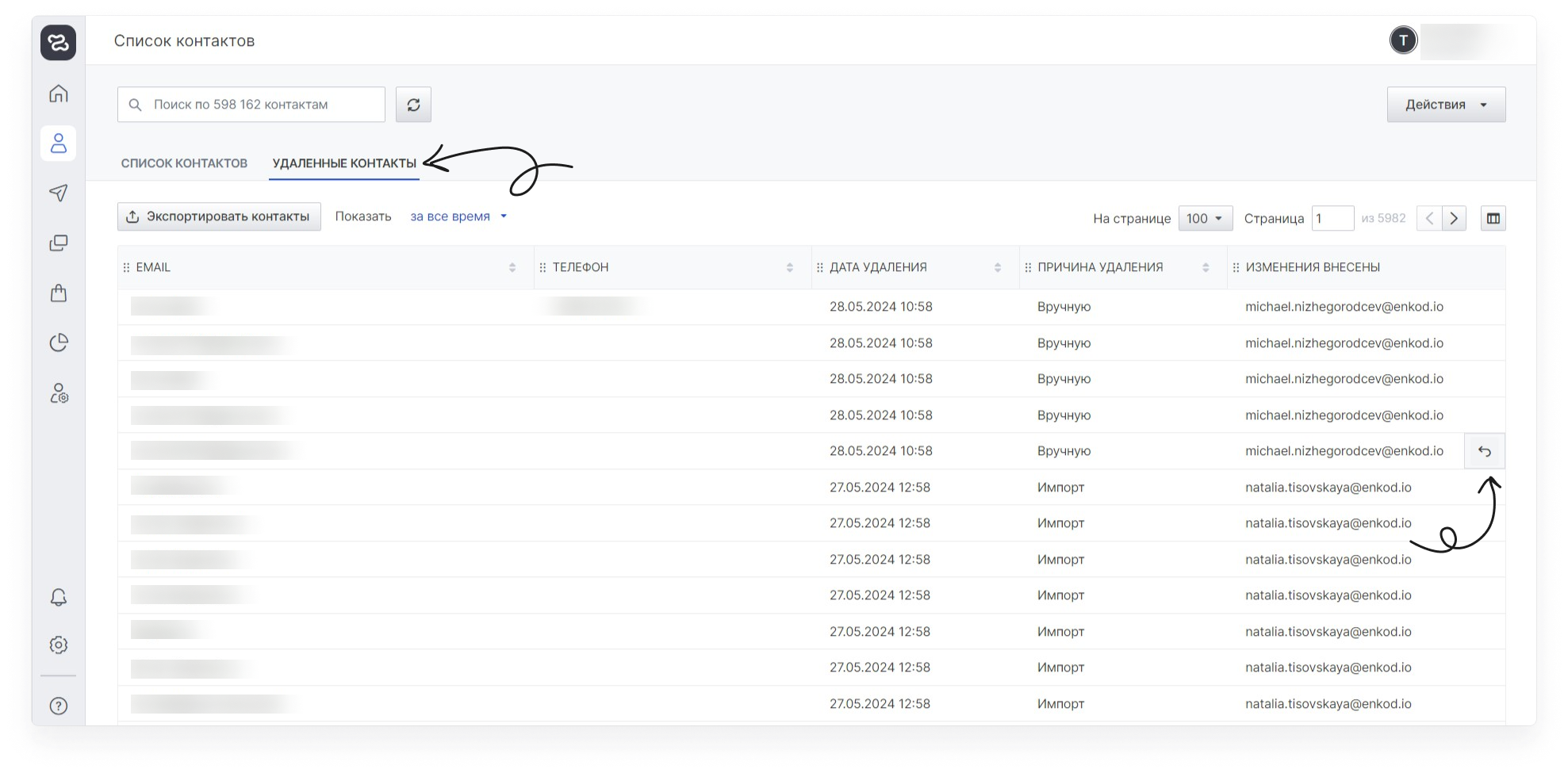Screen dimensions: 1568x773
Task: Open the templates copy icon in sidebar
Action: (59, 243)
